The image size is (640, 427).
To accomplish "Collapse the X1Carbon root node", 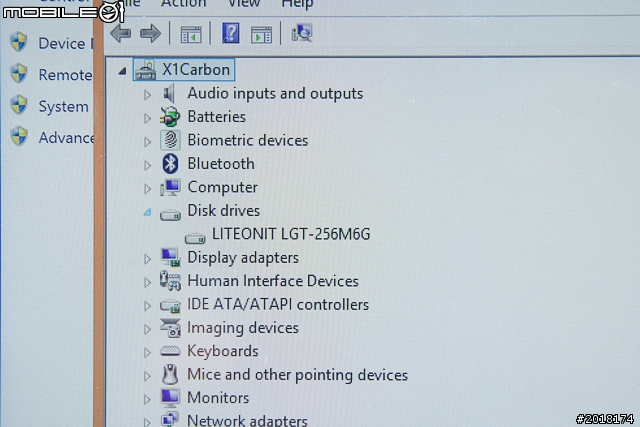I will point(122,71).
